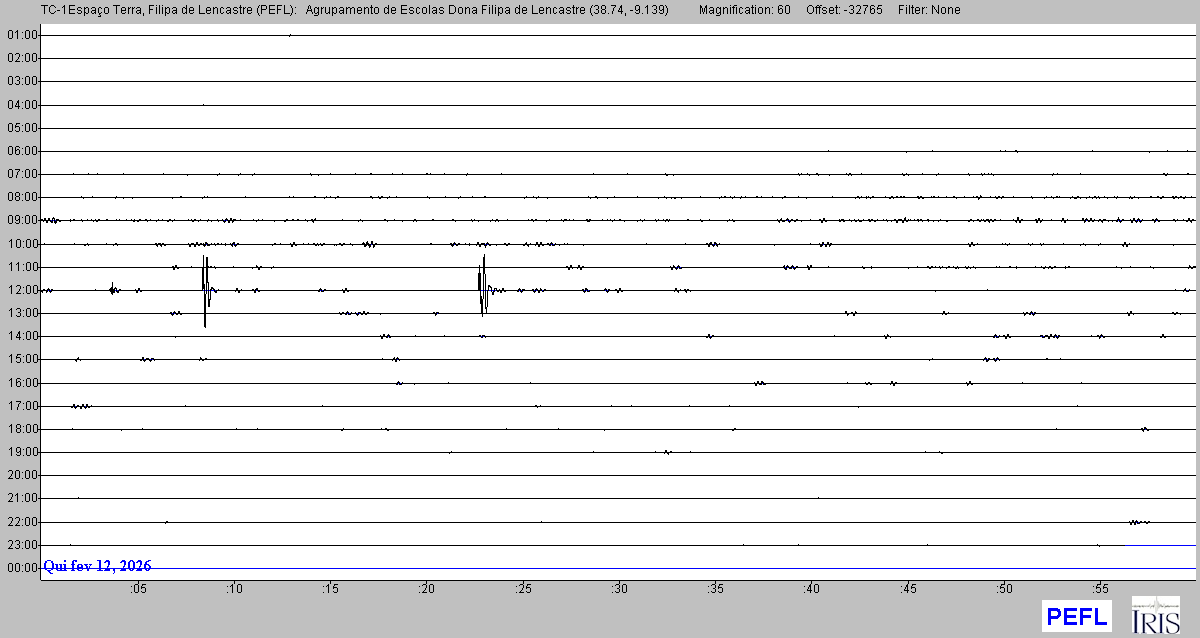Click the :30 minute axis tick label
This screenshot has width=1200, height=638.
click(x=619, y=588)
